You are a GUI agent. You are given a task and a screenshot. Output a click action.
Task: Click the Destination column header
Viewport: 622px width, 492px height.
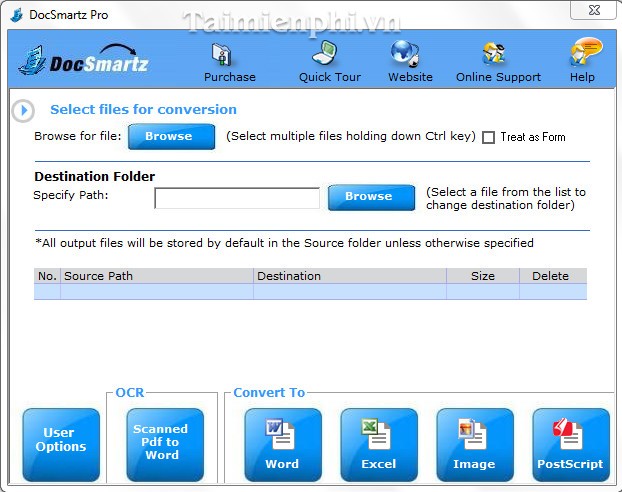tap(350, 276)
